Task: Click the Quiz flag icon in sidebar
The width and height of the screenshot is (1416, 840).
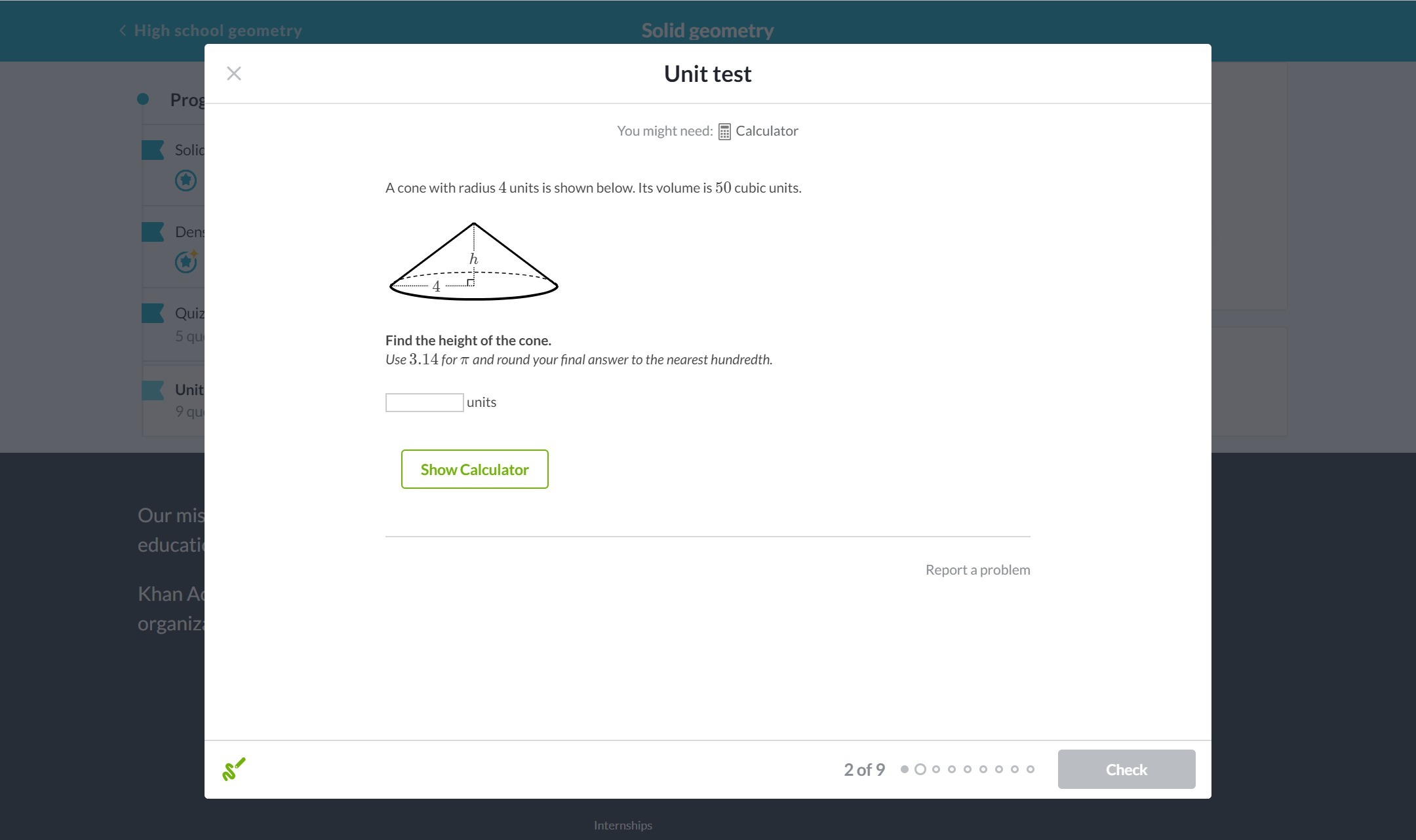Action: pyautogui.click(x=153, y=313)
